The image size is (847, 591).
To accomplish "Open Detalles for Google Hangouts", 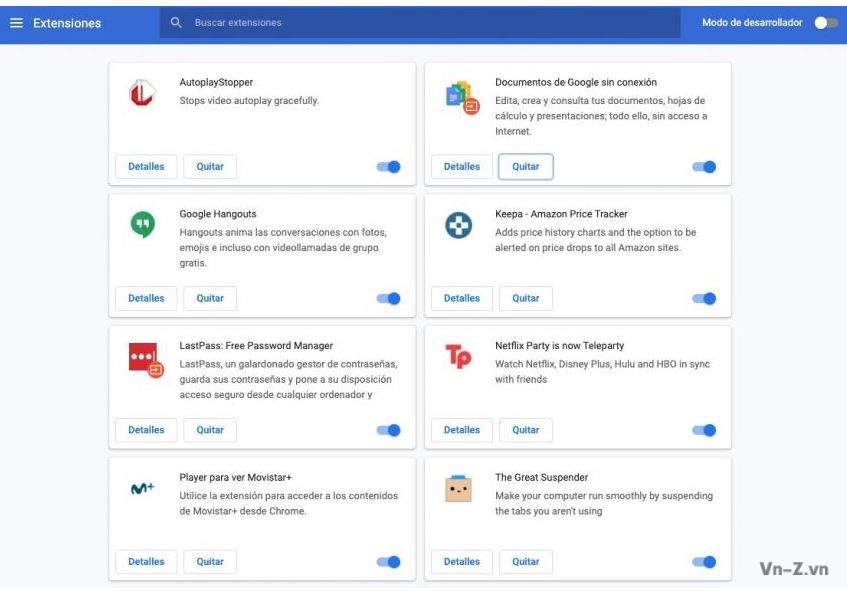I will (146, 298).
